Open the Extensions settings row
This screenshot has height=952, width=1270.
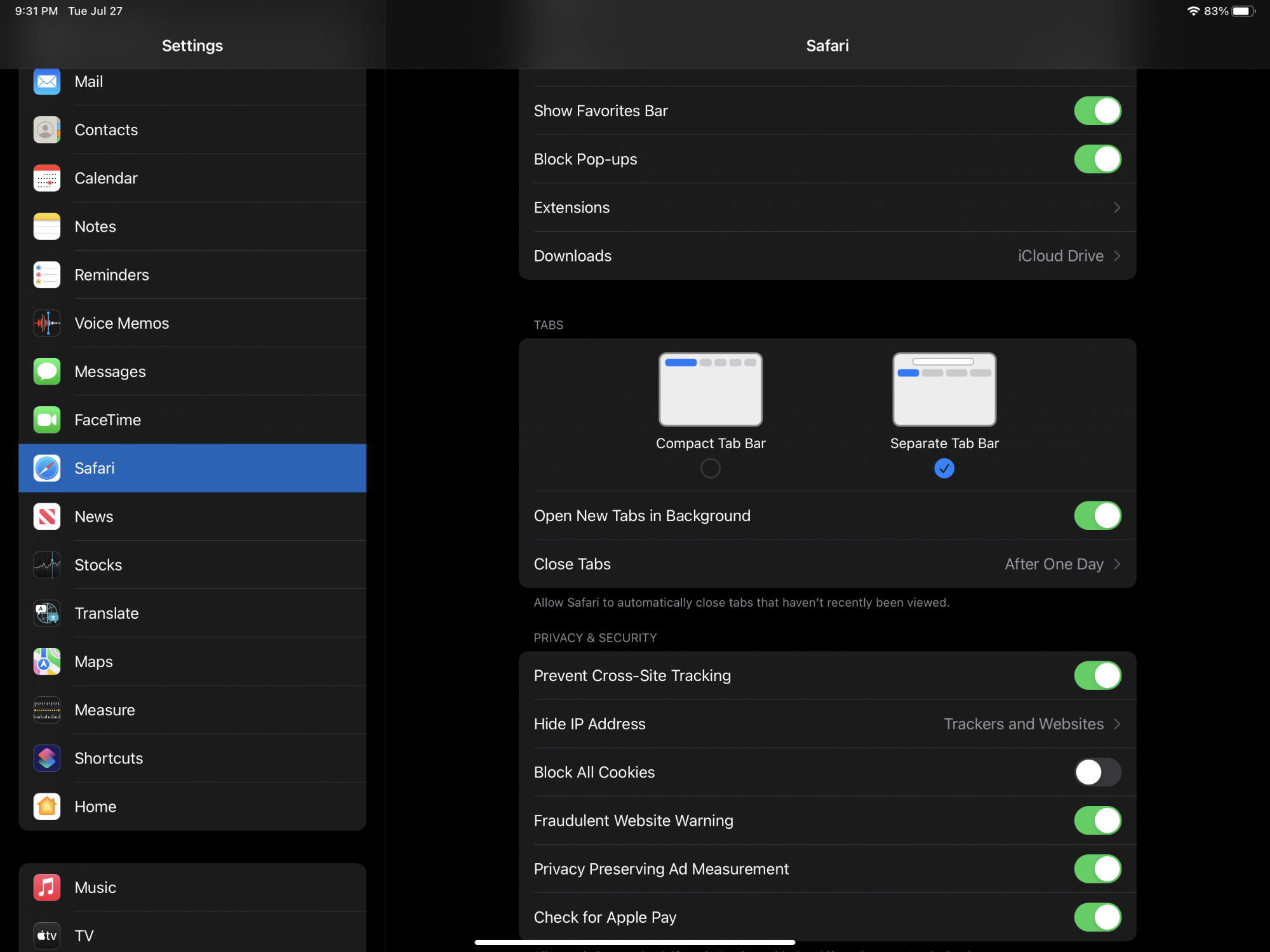pyautogui.click(x=827, y=208)
